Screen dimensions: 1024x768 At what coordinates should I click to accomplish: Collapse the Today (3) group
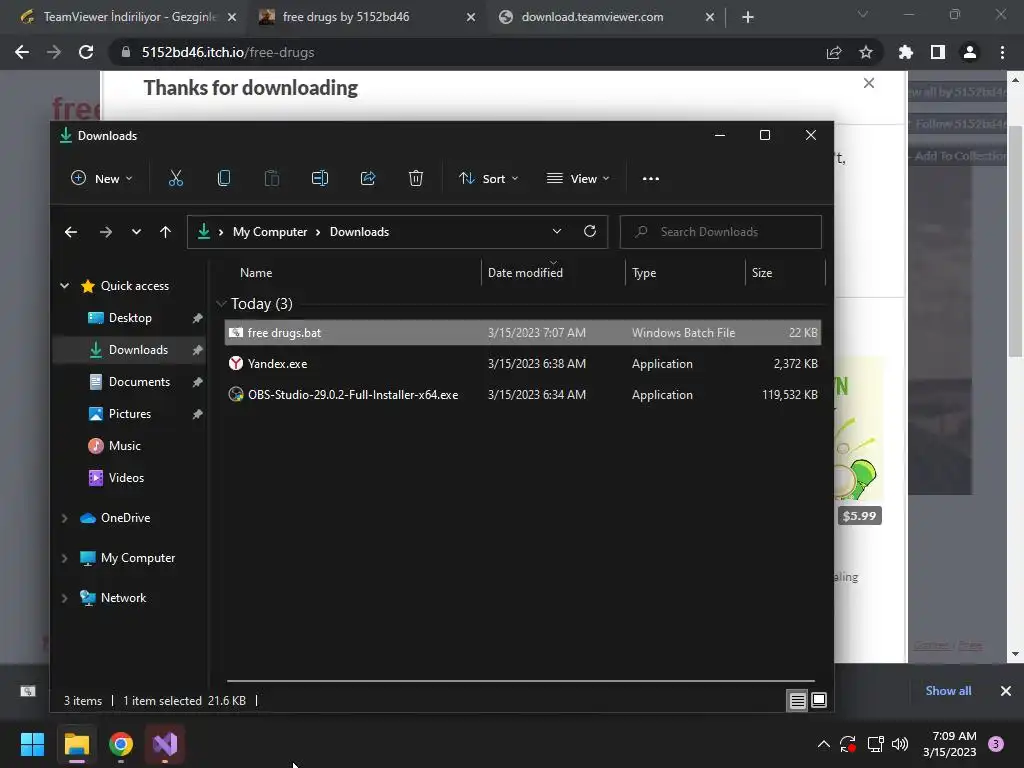[221, 304]
